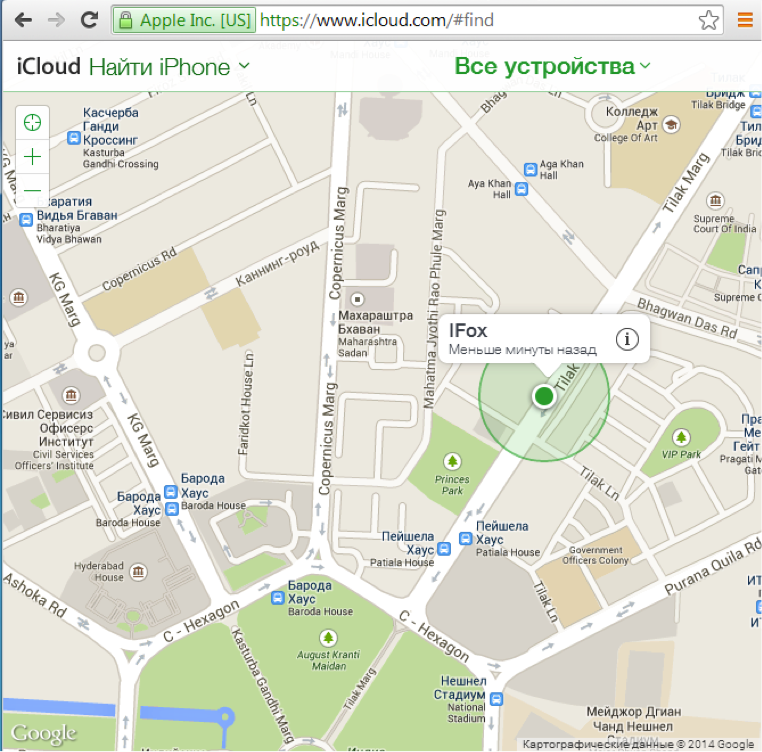Click the Apple Inc. [US] security badge

tap(185, 20)
